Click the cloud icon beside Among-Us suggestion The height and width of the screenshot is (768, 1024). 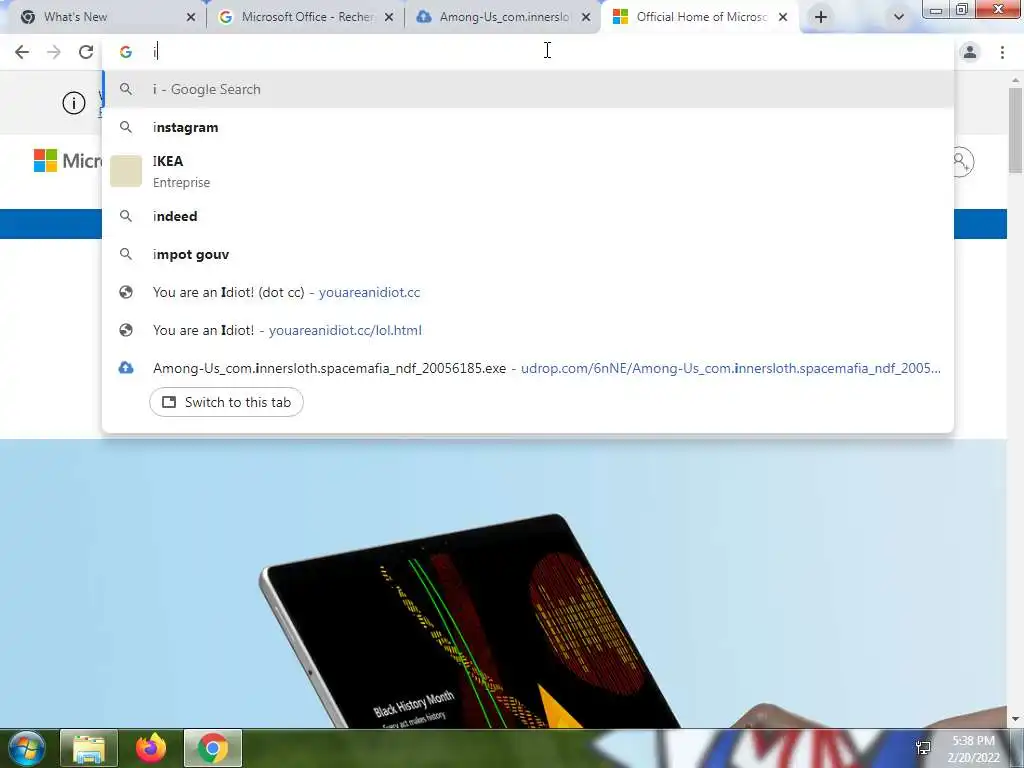tap(125, 368)
